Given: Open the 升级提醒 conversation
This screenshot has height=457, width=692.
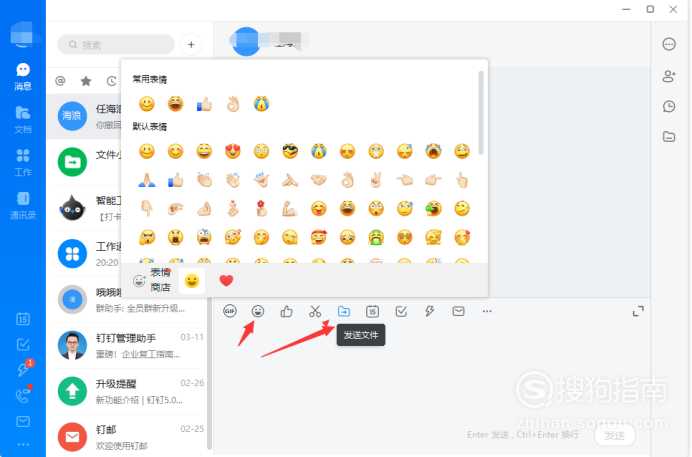Looking at the screenshot, I should (x=129, y=391).
